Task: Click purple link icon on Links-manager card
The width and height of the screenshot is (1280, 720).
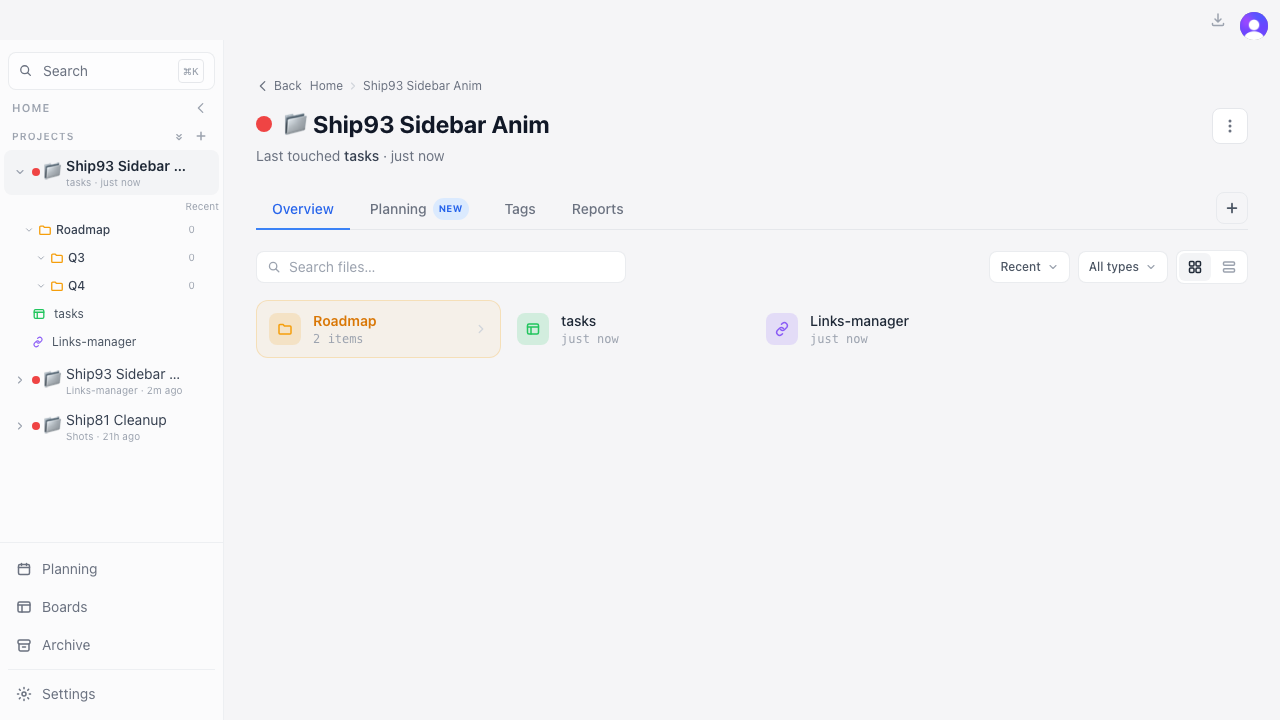Action: pyautogui.click(x=782, y=329)
